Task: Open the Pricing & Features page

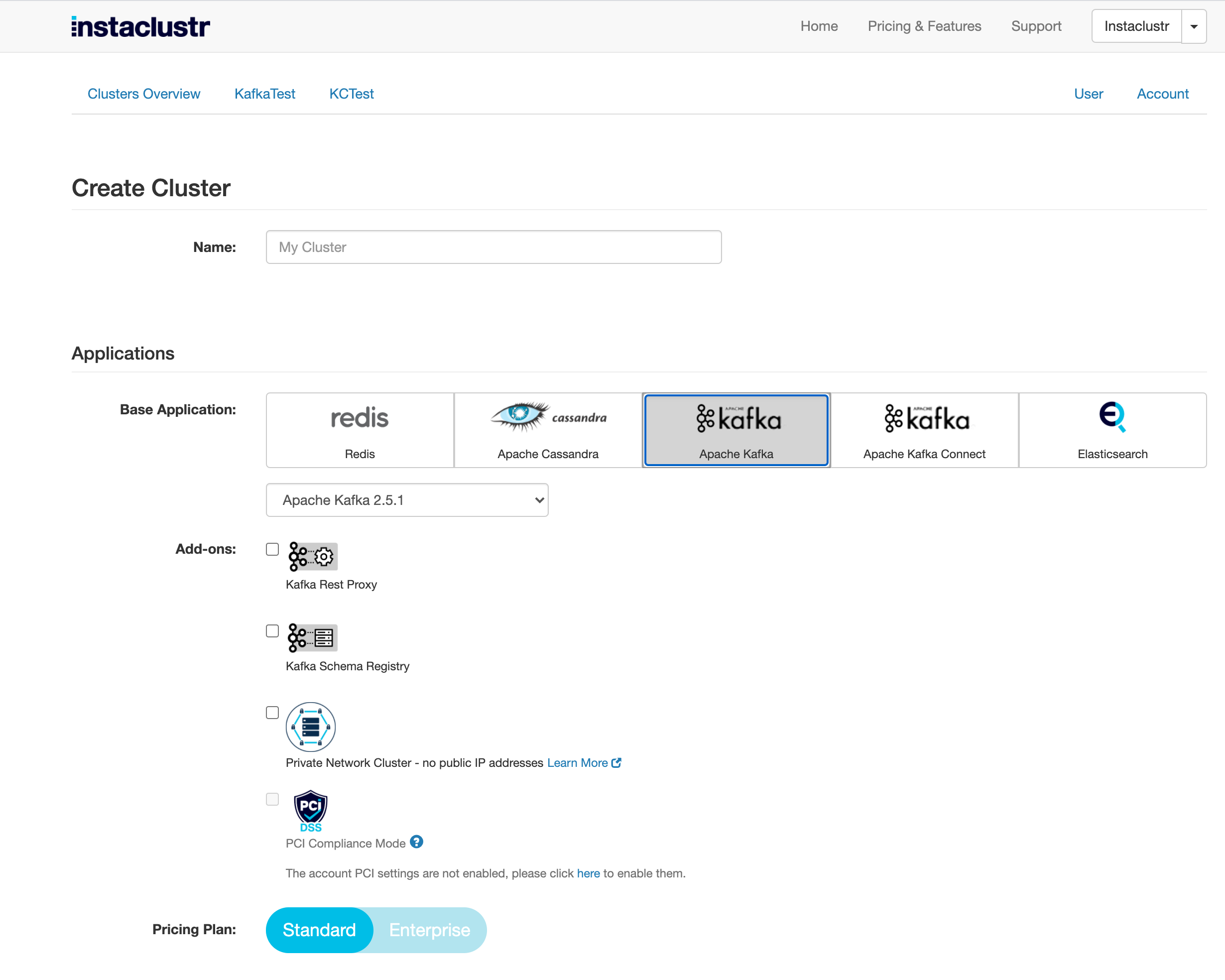Action: coord(924,26)
